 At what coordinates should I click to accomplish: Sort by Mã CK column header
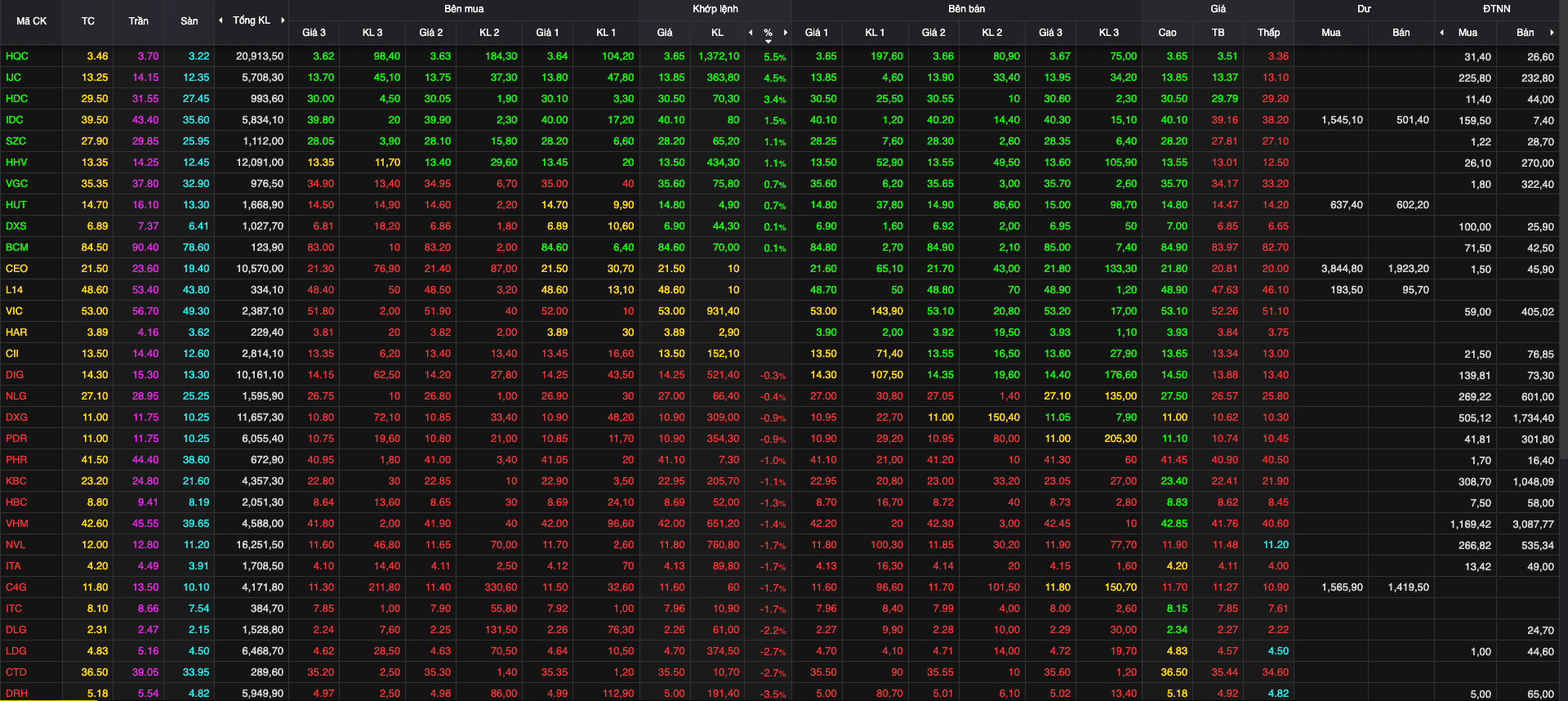coord(32,21)
